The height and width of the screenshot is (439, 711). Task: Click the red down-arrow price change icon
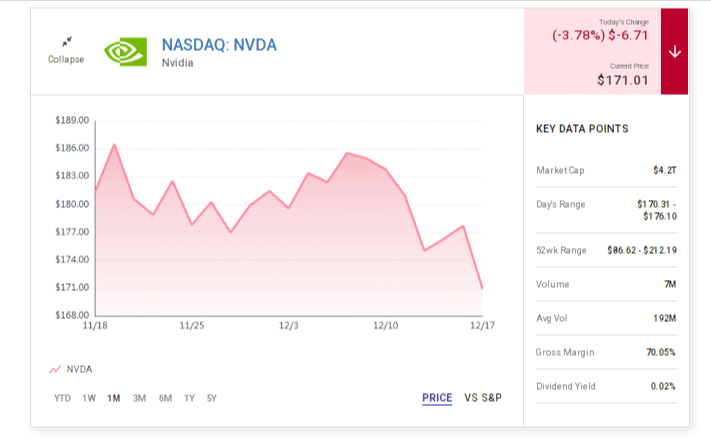[674, 51]
